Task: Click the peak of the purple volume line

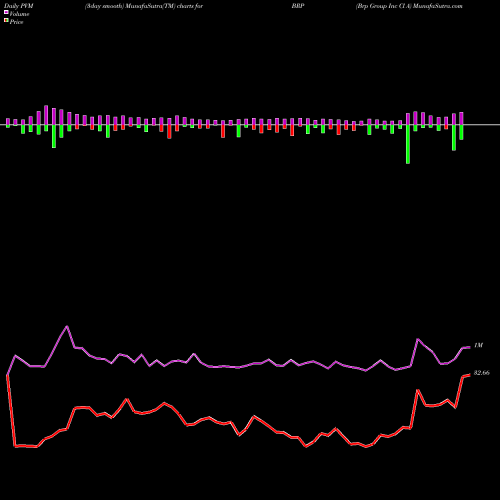Action: click(x=67, y=326)
